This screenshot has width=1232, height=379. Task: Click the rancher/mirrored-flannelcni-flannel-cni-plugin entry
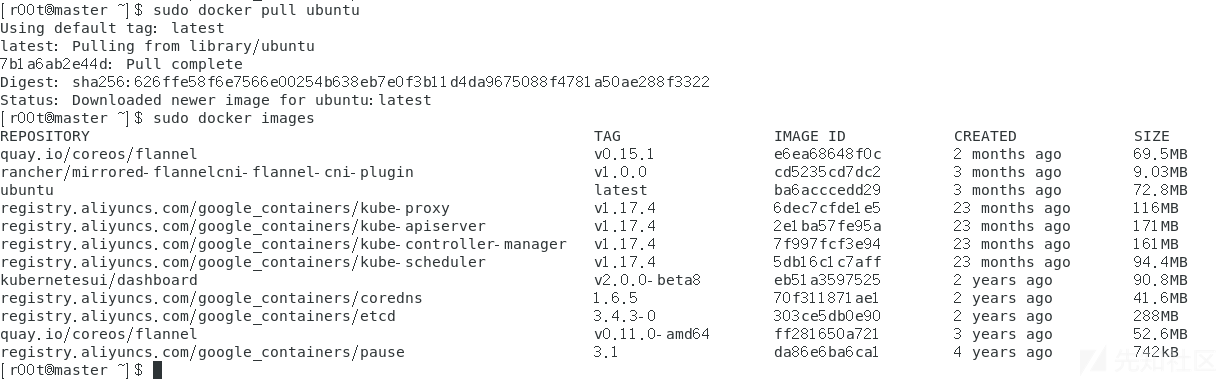(207, 172)
